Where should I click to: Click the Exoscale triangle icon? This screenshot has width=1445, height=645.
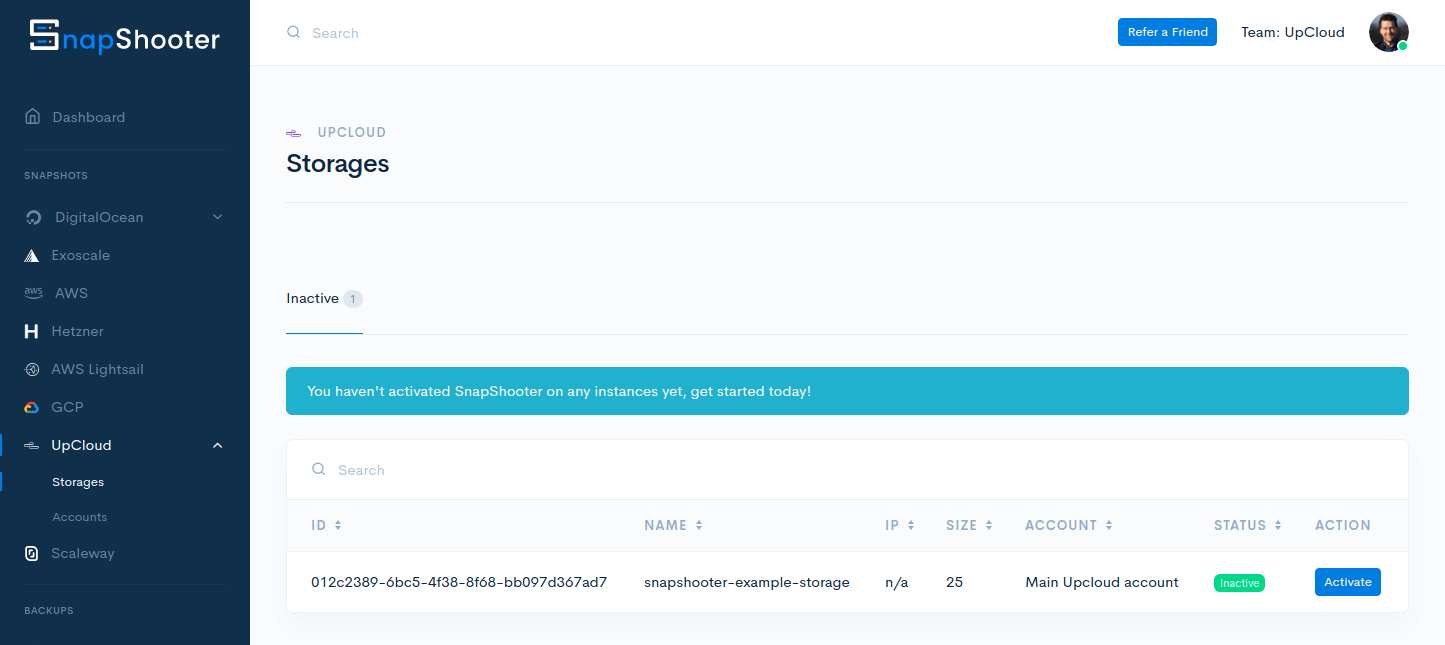click(x=32, y=256)
